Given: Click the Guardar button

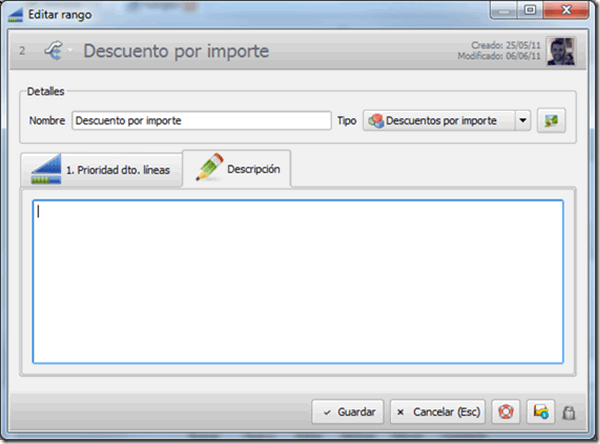Looking at the screenshot, I should coord(347,412).
